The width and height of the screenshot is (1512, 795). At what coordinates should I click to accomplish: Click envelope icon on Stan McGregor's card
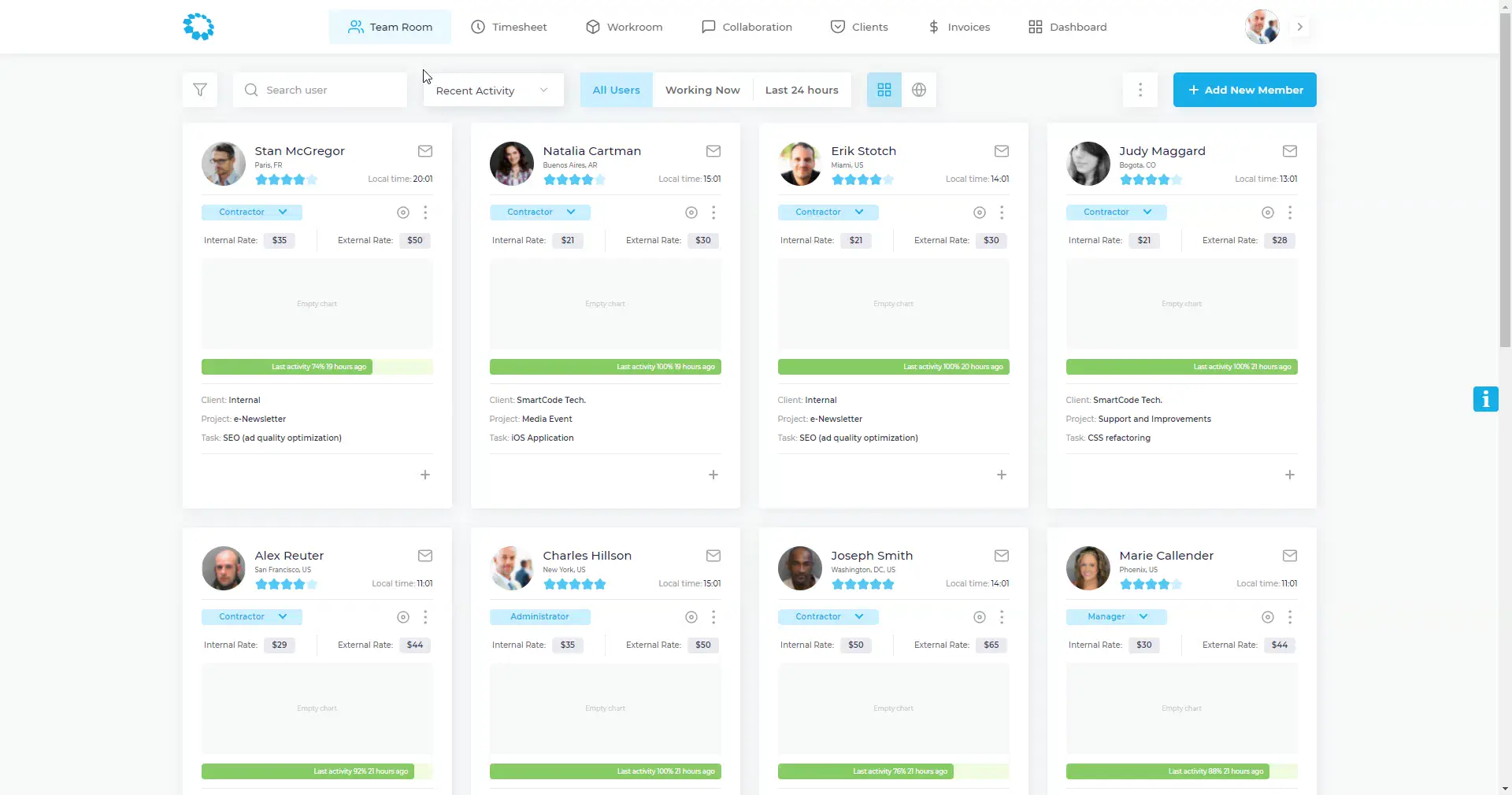(425, 151)
